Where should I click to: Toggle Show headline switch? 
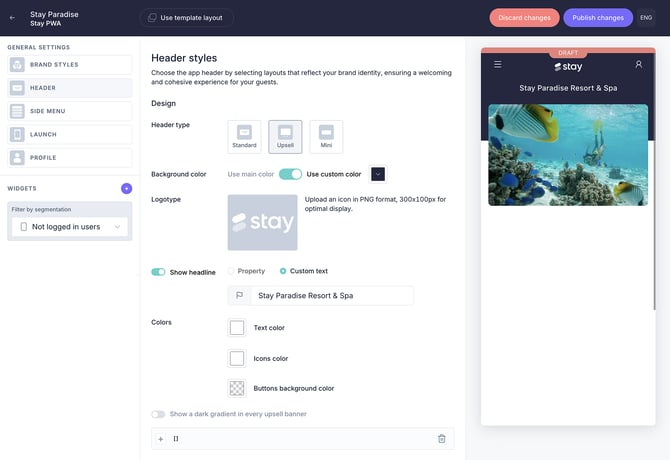click(x=158, y=272)
